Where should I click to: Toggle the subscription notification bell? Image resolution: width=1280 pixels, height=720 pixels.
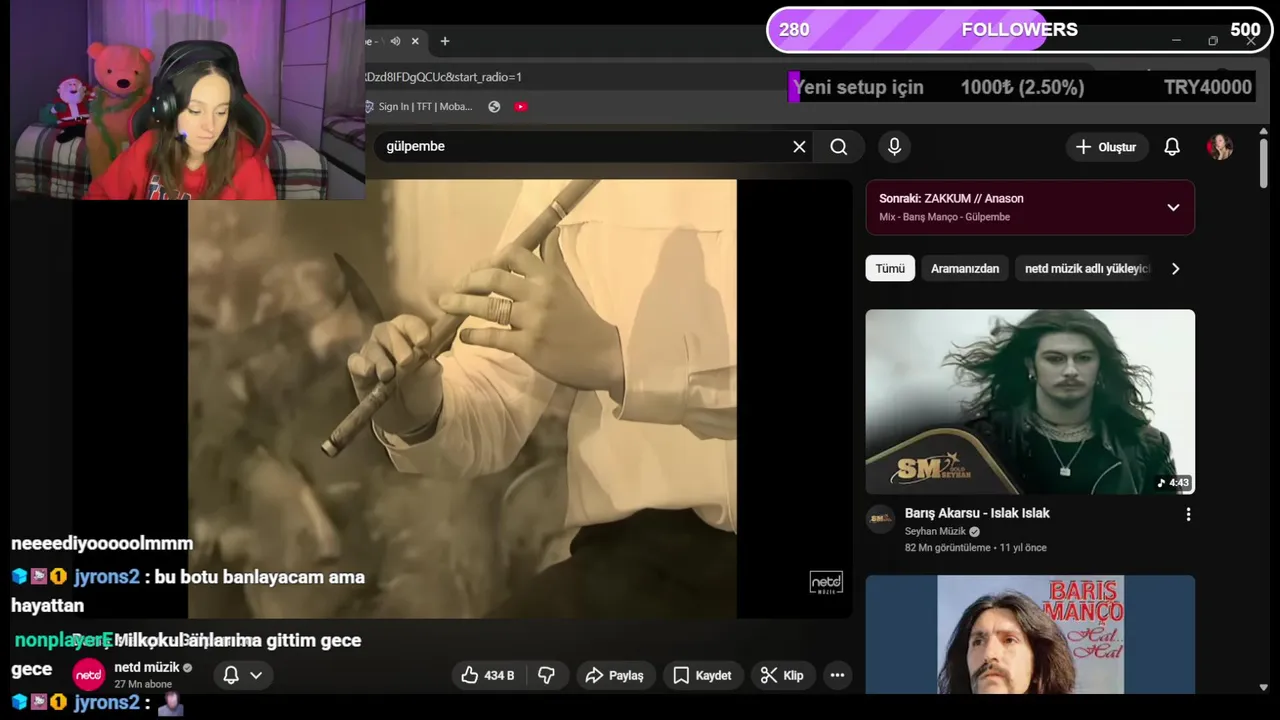pyautogui.click(x=231, y=675)
